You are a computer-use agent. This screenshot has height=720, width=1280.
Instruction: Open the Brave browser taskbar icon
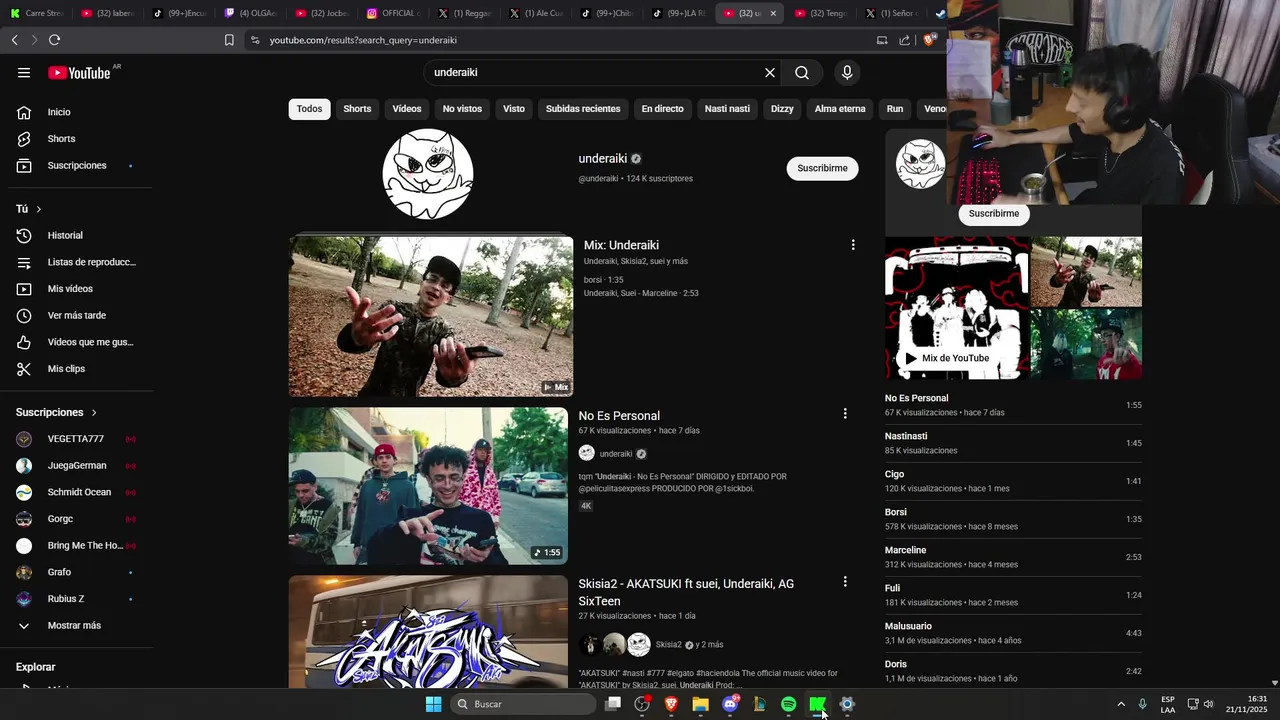[671, 704]
